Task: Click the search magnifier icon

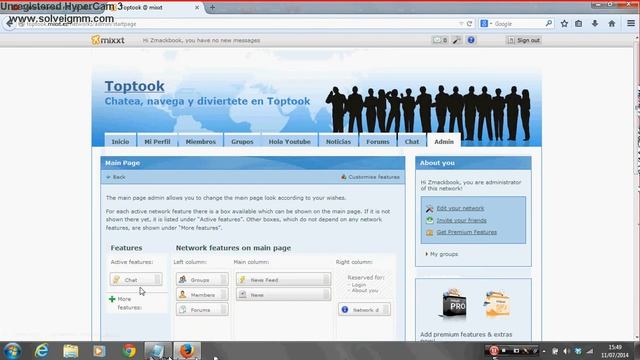Action: click(x=549, y=24)
